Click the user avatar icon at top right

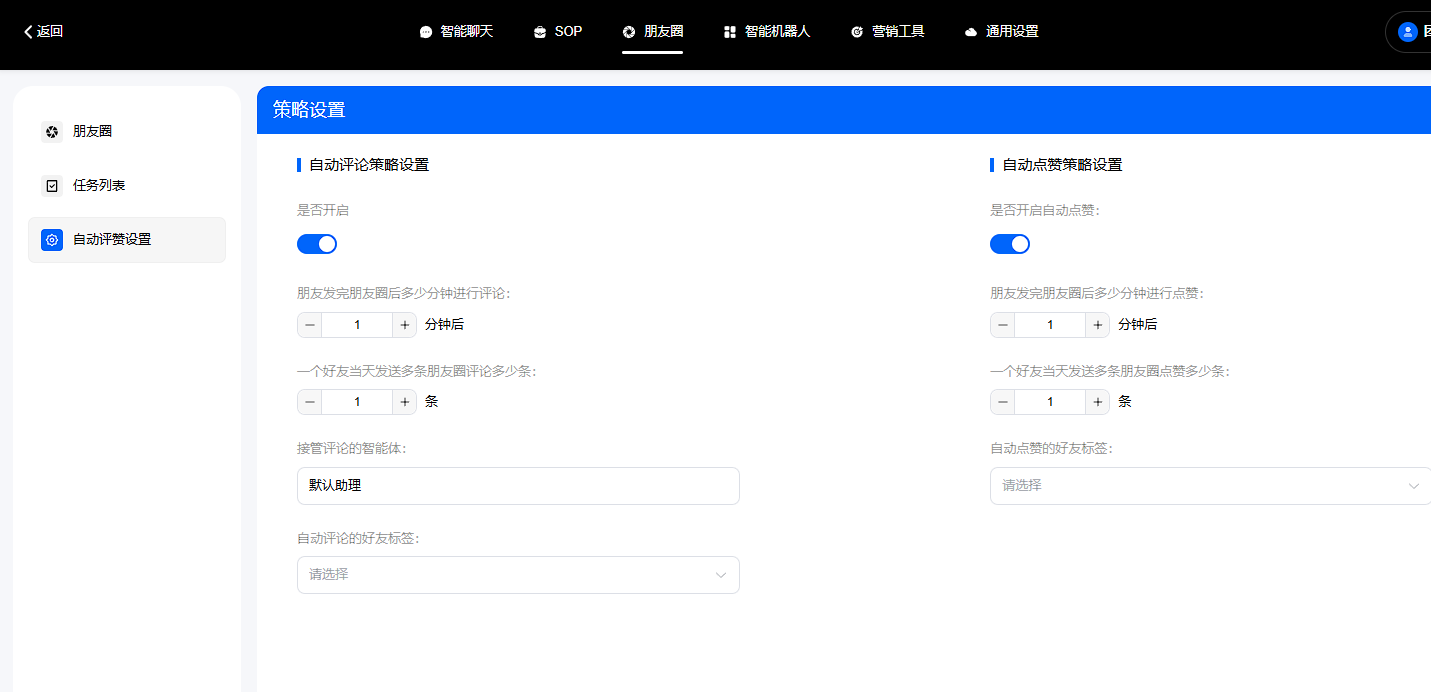coord(1407,31)
